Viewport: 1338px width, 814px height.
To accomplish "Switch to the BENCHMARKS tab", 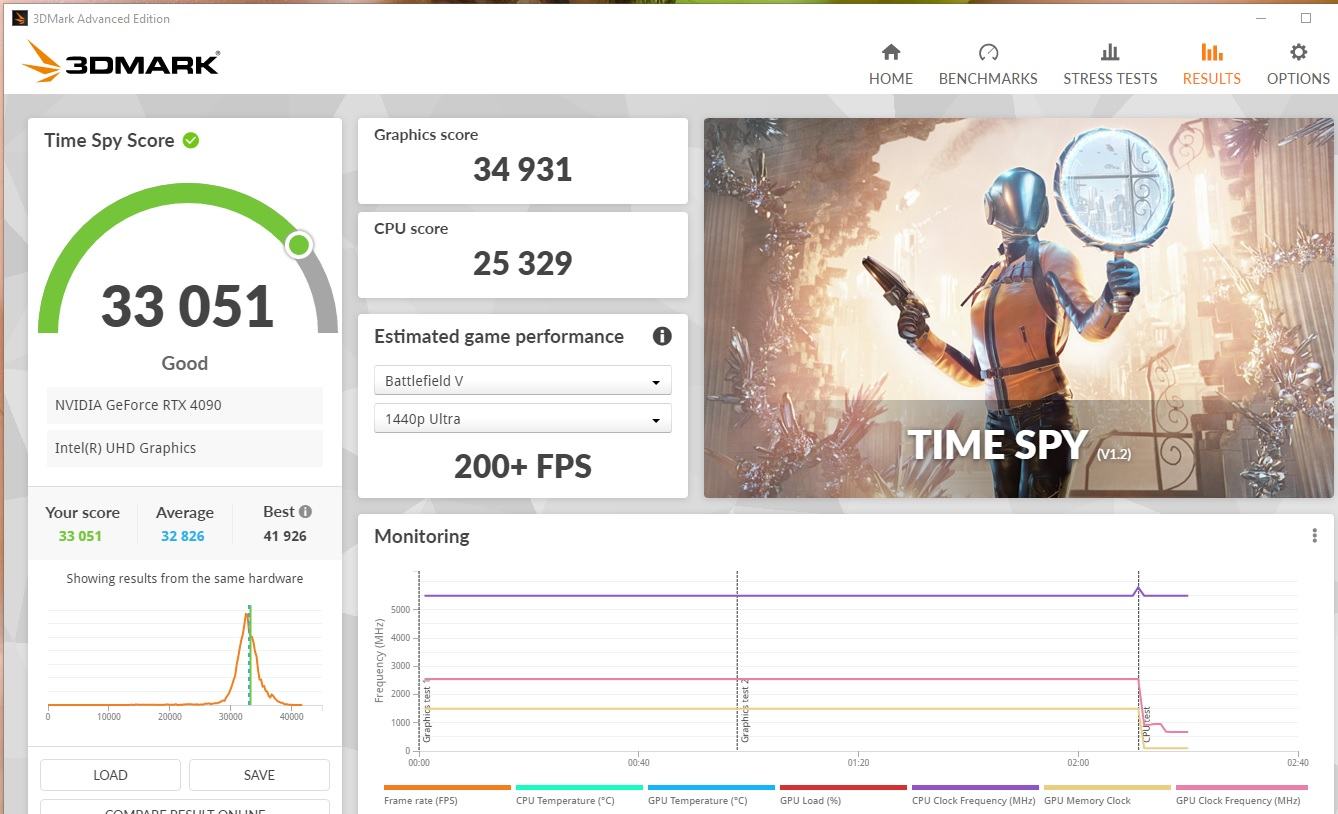I will click(x=988, y=65).
